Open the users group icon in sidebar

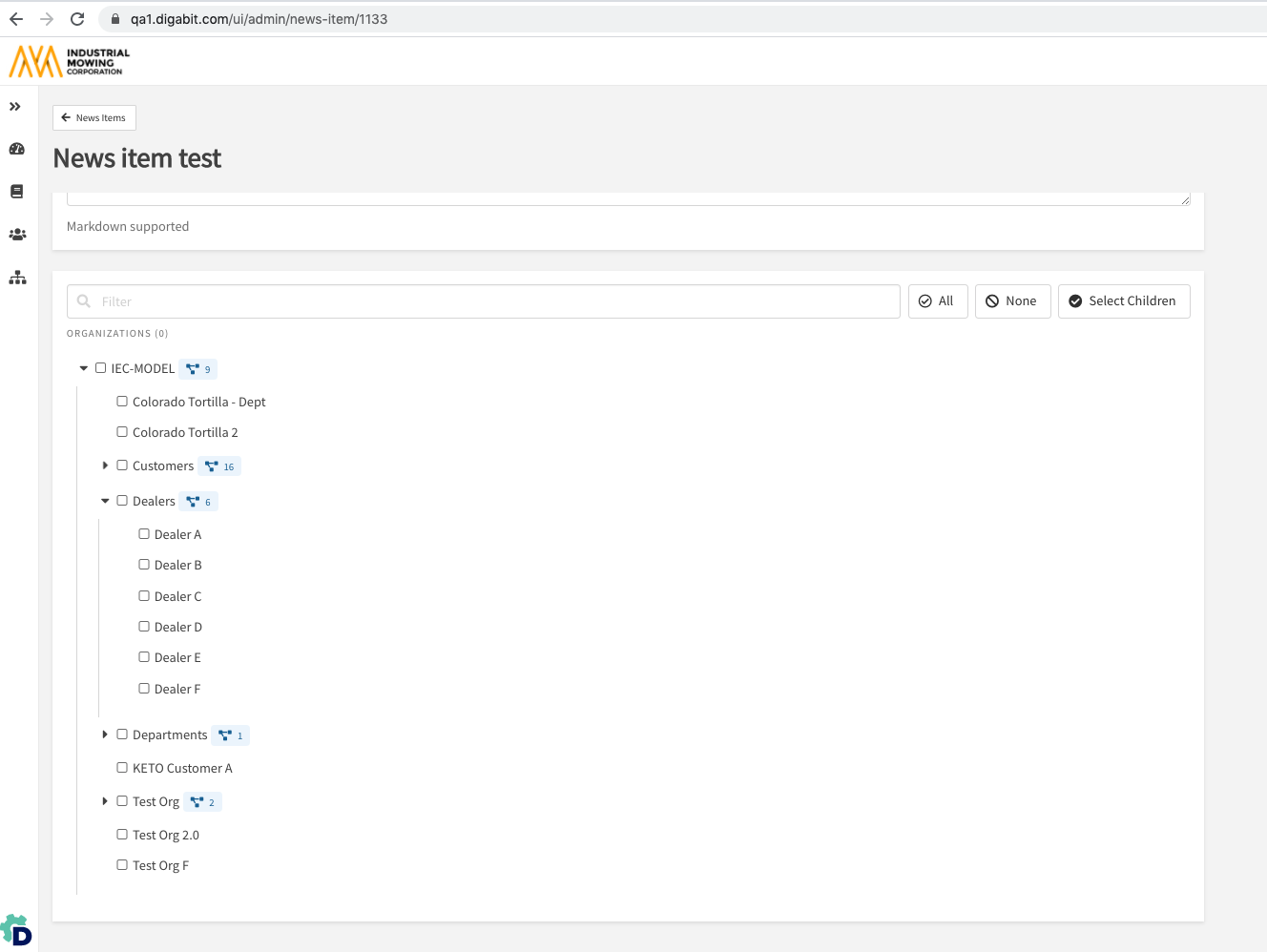pos(17,235)
